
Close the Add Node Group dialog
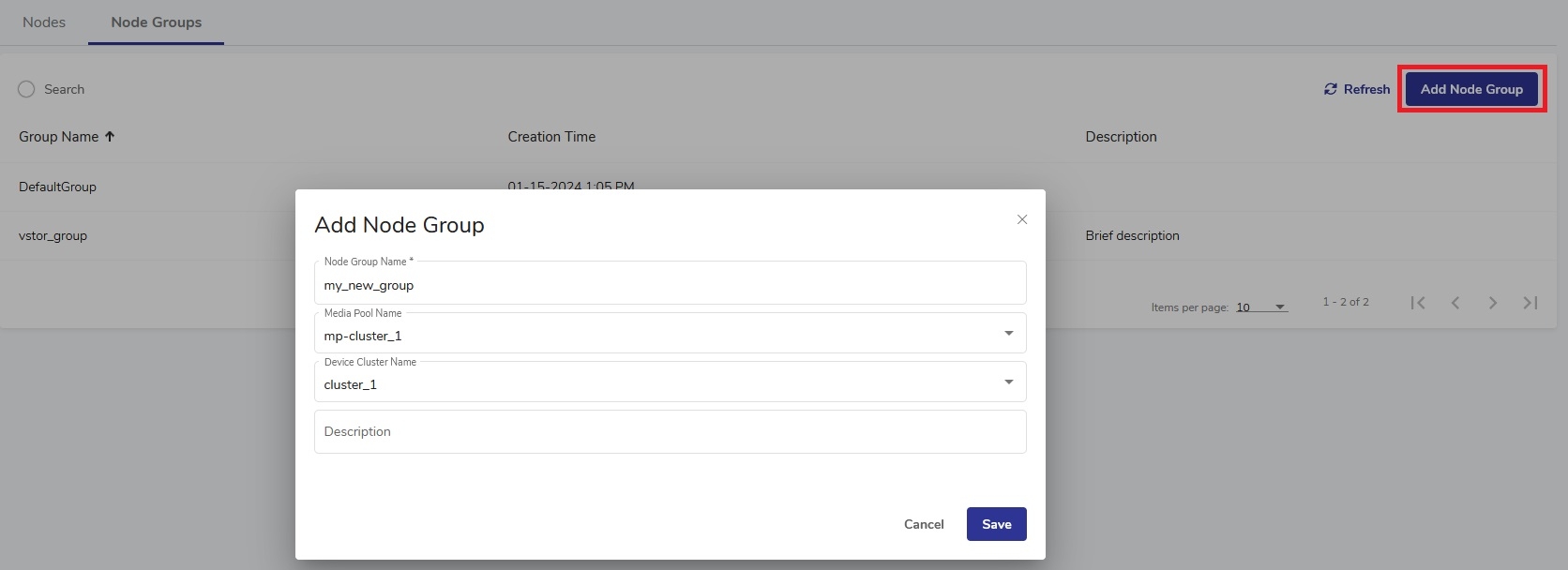pyautogui.click(x=1022, y=219)
